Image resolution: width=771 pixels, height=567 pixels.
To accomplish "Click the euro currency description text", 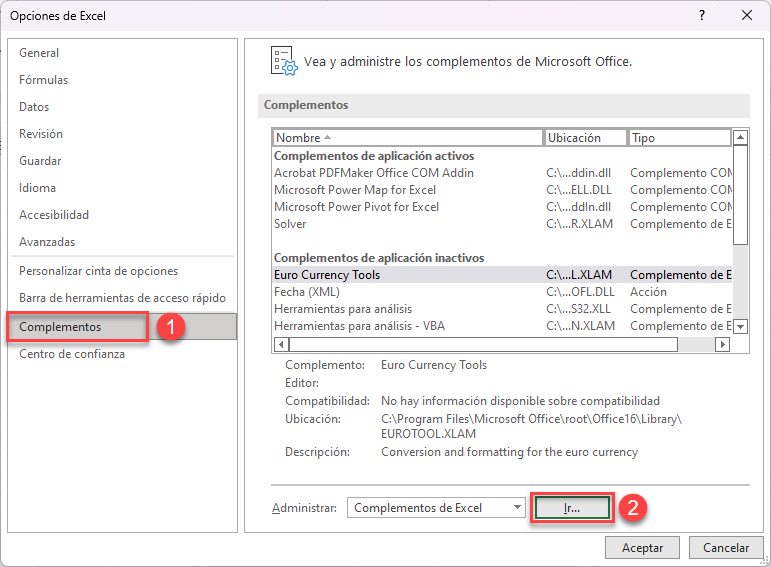I will click(509, 452).
